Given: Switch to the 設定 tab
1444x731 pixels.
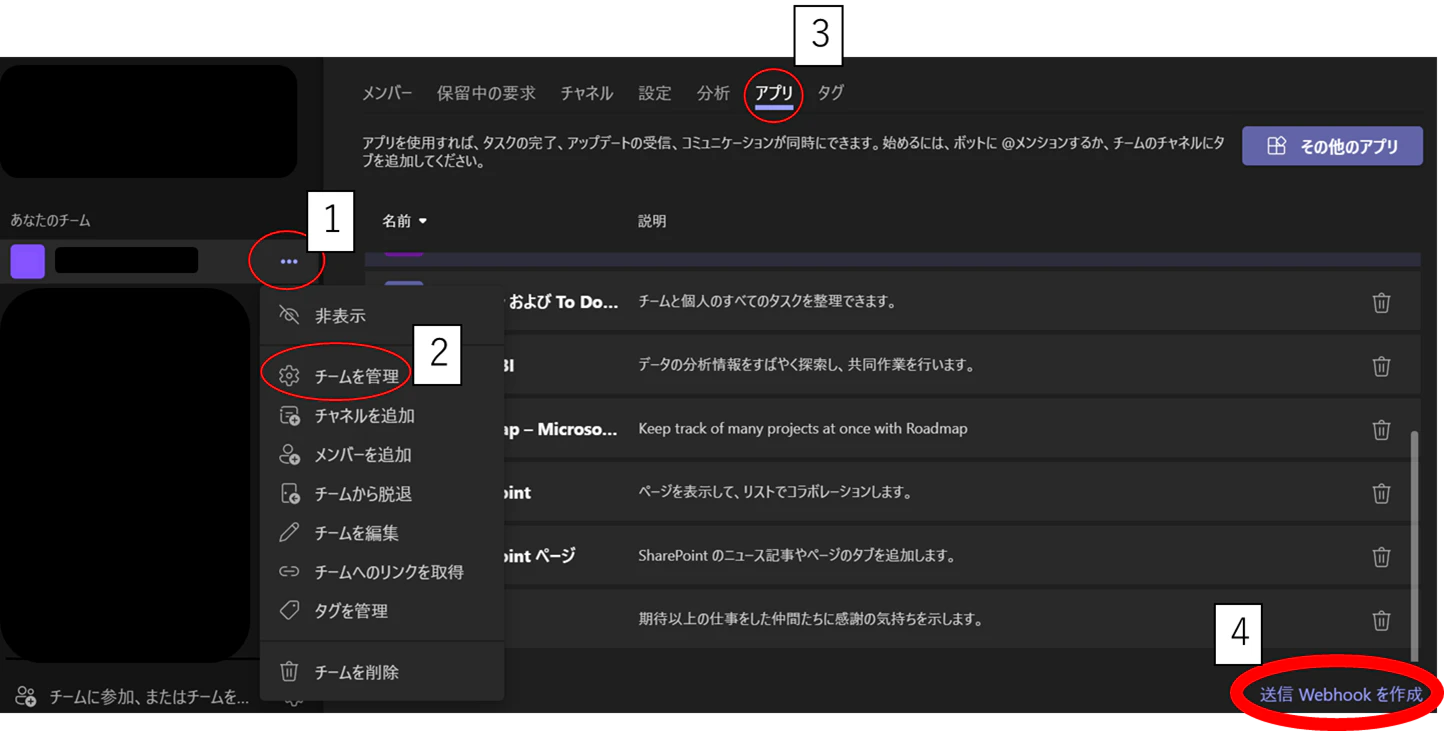Looking at the screenshot, I should point(655,93).
